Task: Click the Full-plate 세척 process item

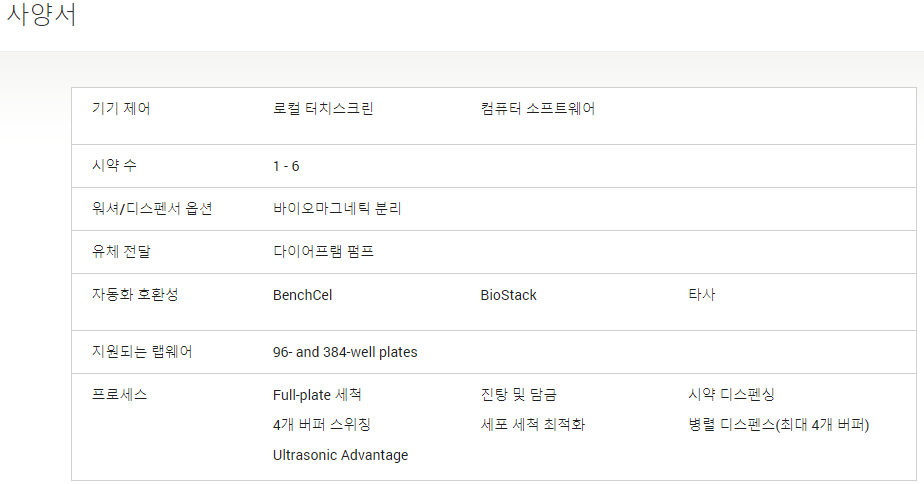Action: 317,394
